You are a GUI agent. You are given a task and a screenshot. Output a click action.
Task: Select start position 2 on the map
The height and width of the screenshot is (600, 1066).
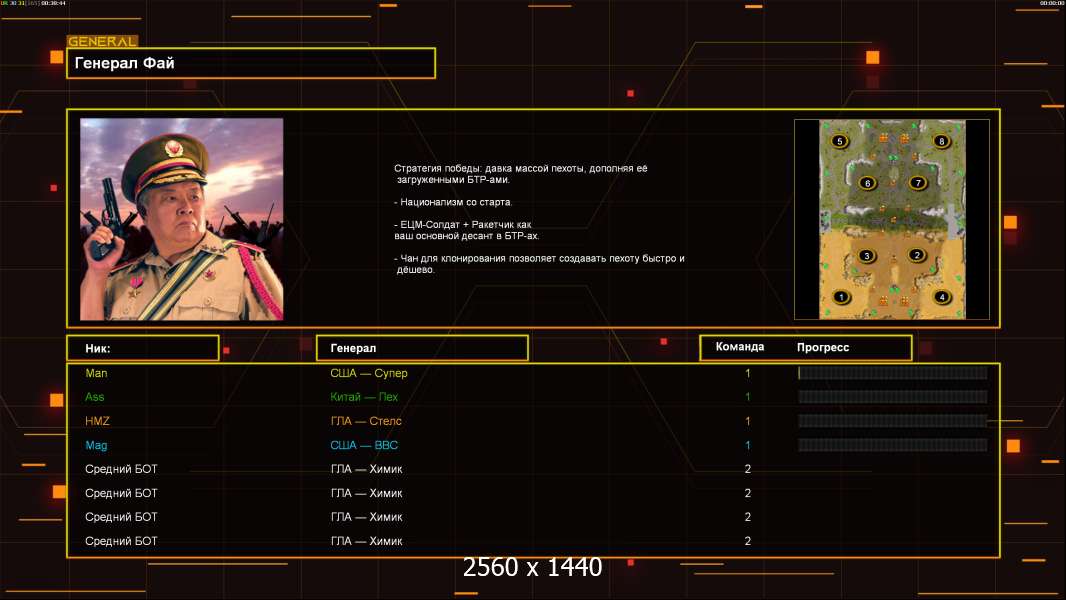tap(916, 255)
